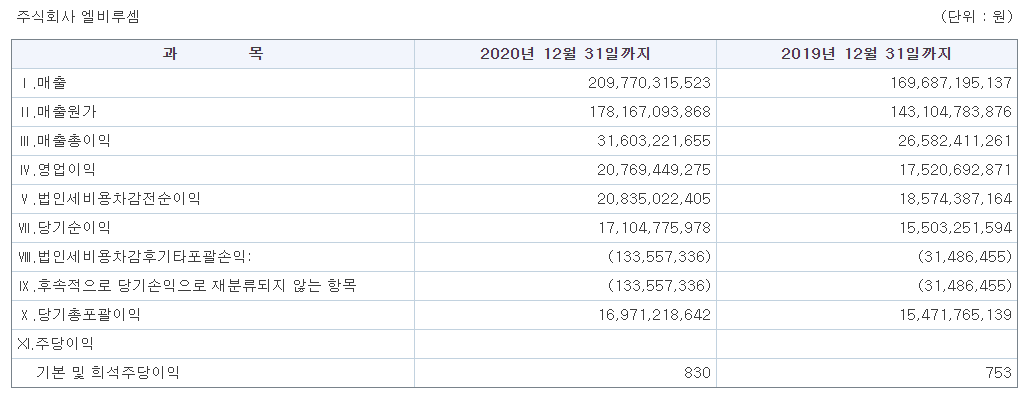
Task: Select the Ⅹ.당기총포괄이익 row label
Action: point(80,314)
